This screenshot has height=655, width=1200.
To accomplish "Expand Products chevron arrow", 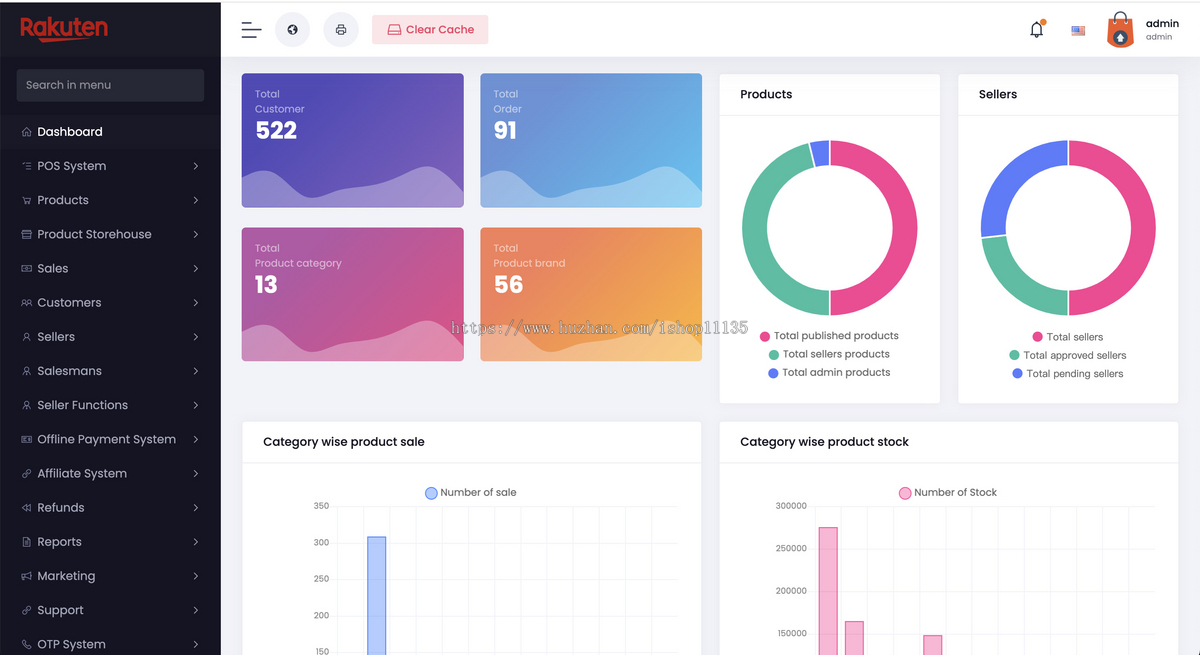I will pyautogui.click(x=195, y=200).
